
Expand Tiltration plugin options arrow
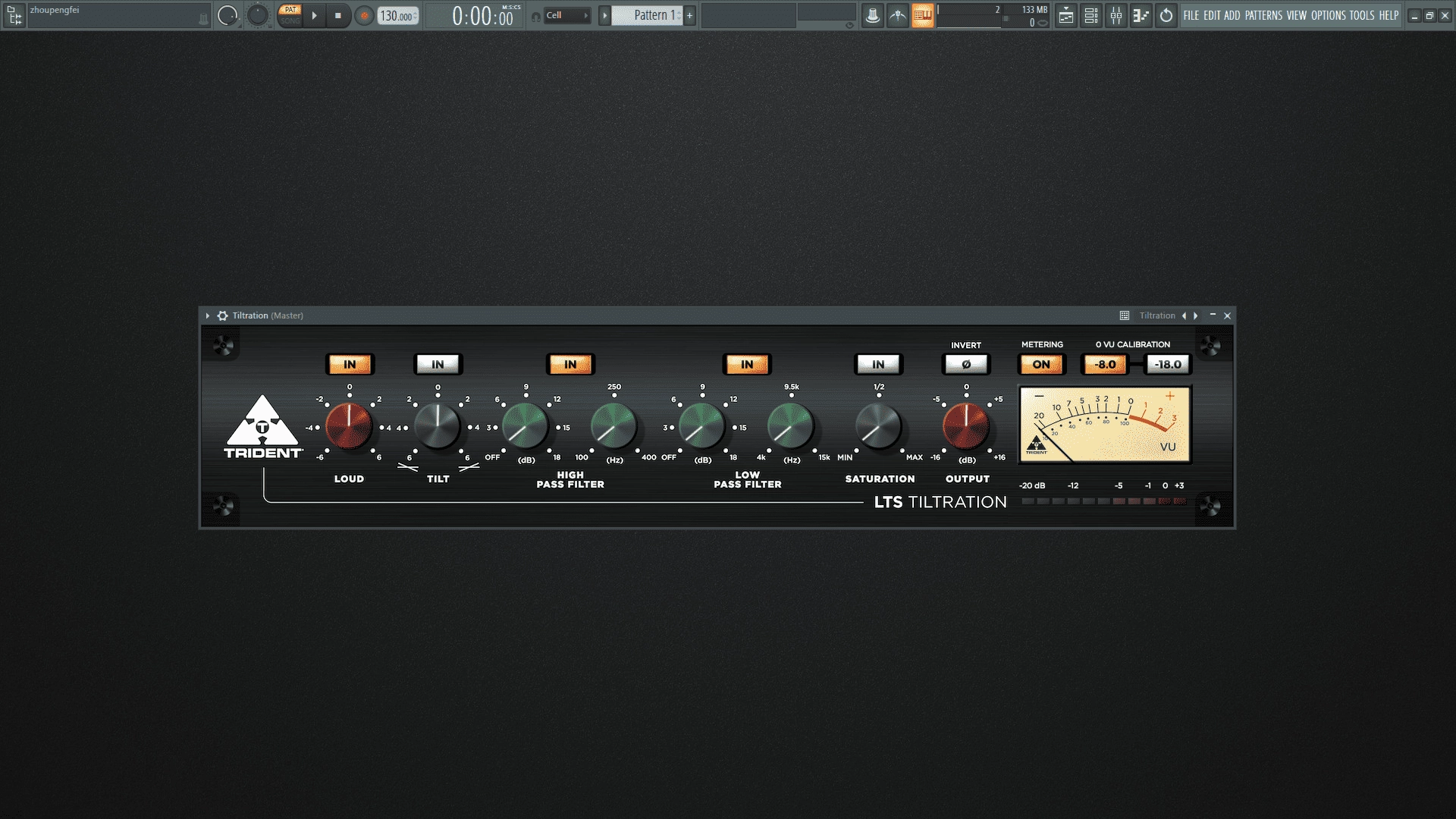[x=207, y=315]
